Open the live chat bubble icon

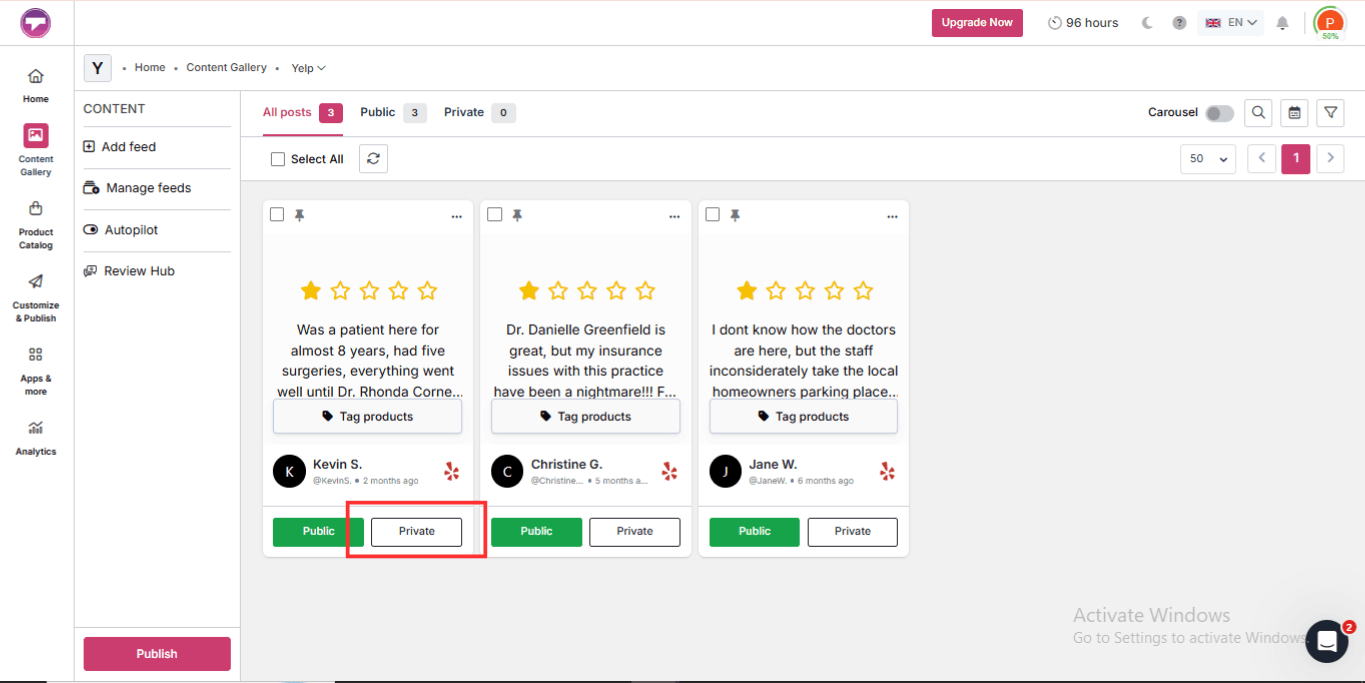coord(1327,641)
